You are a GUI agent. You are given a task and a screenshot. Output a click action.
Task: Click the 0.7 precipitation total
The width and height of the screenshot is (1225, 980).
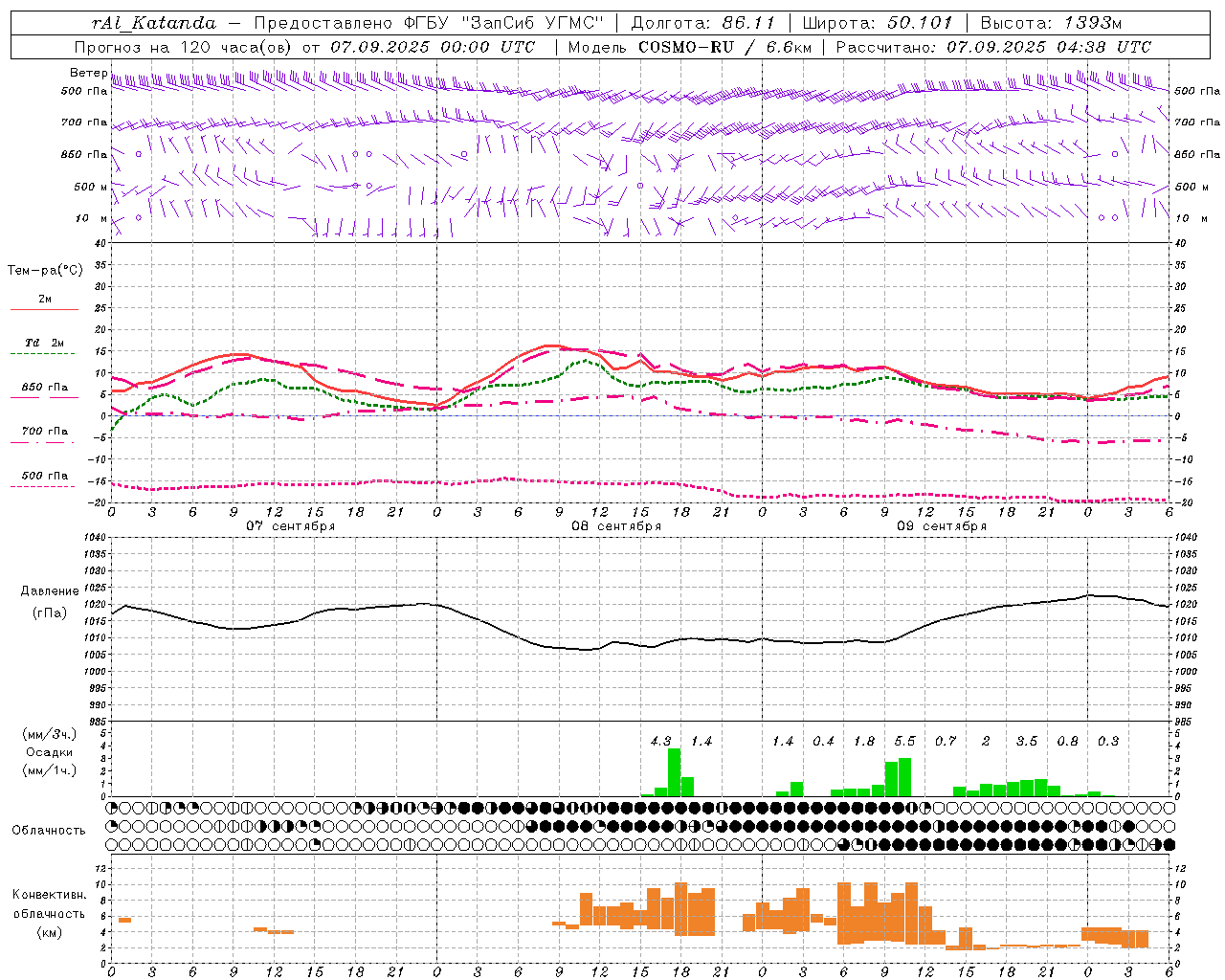(946, 742)
